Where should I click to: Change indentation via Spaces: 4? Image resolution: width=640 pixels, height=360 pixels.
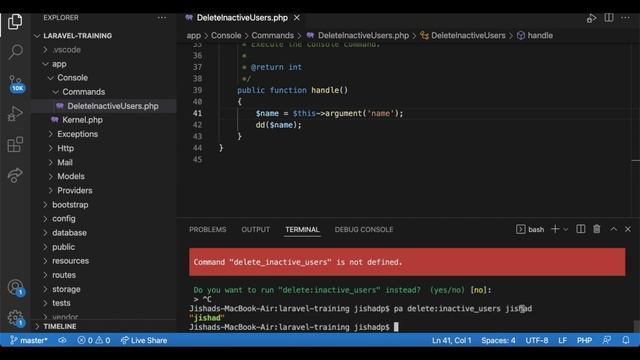(x=498, y=340)
